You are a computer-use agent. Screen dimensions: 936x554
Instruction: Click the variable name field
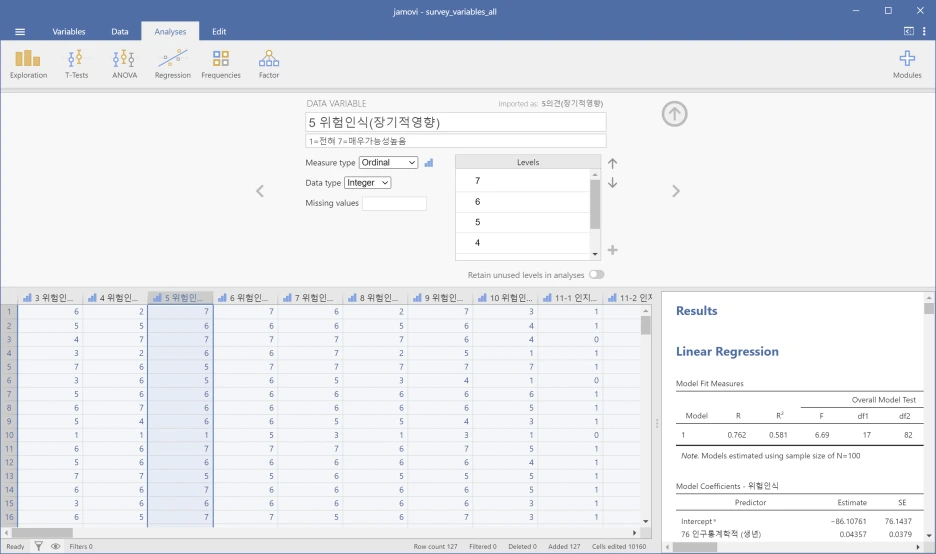point(455,122)
